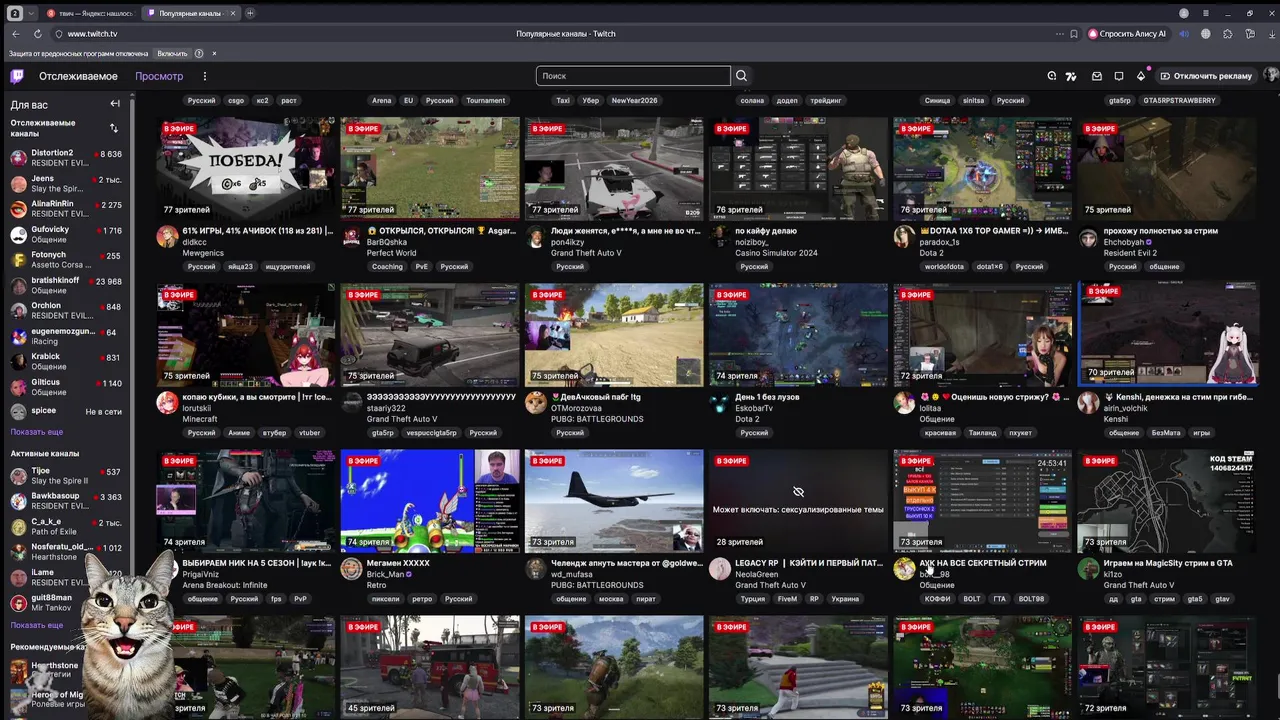Click Arena Breakout: Infinite game link
Screen dimensions: 1280x720
pyautogui.click(x=225, y=585)
